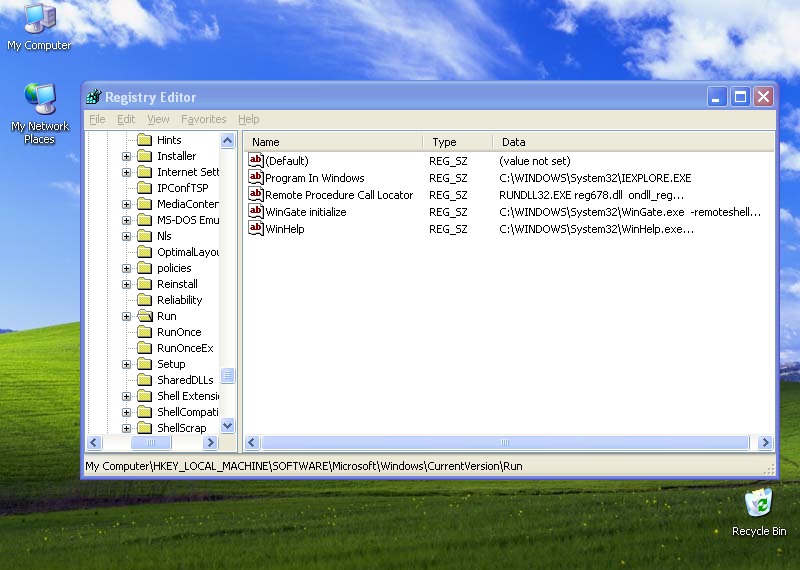Click the Setup folder icon

(x=145, y=364)
